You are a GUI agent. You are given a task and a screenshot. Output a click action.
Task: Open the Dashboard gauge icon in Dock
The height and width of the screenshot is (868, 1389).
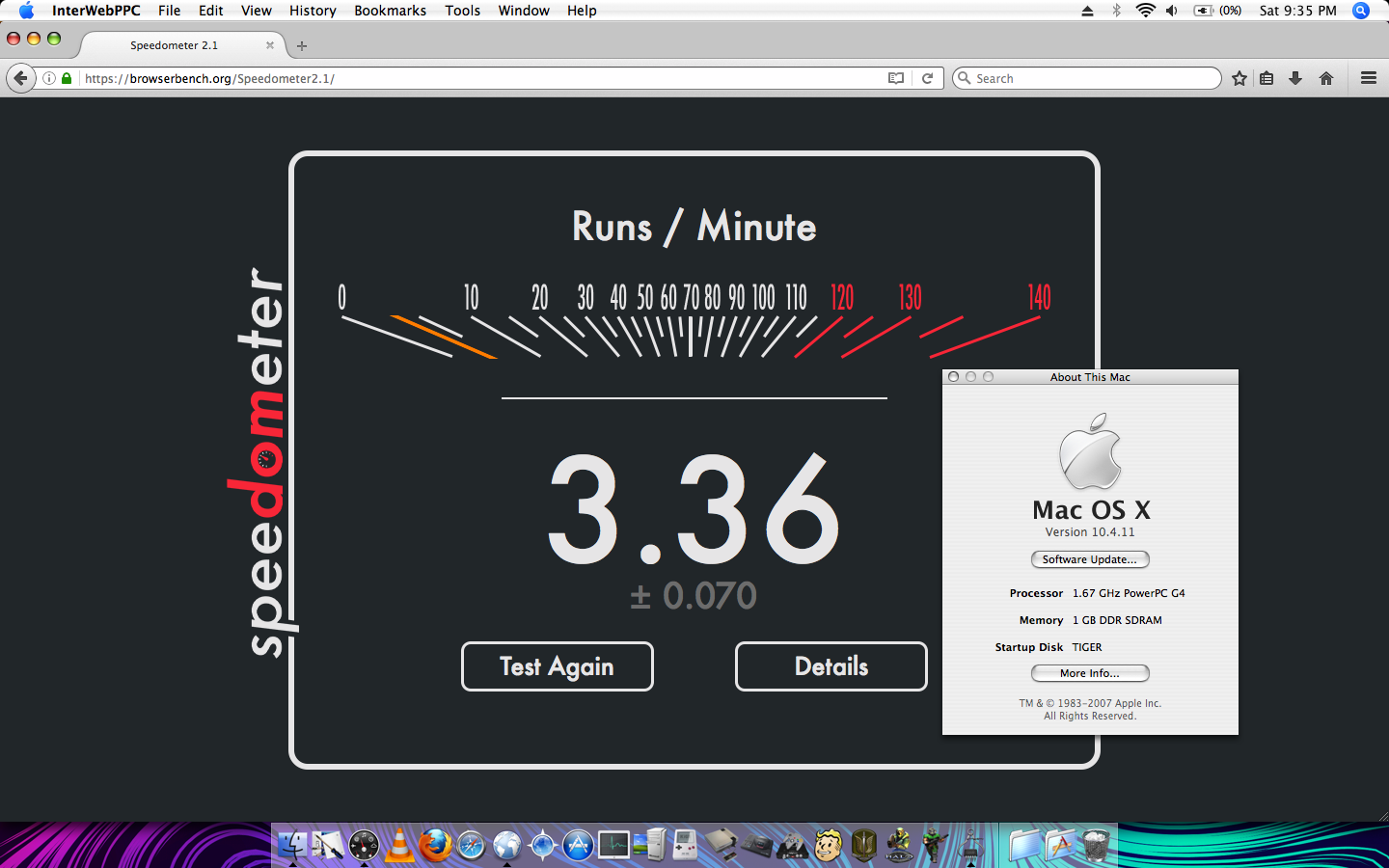click(x=364, y=845)
